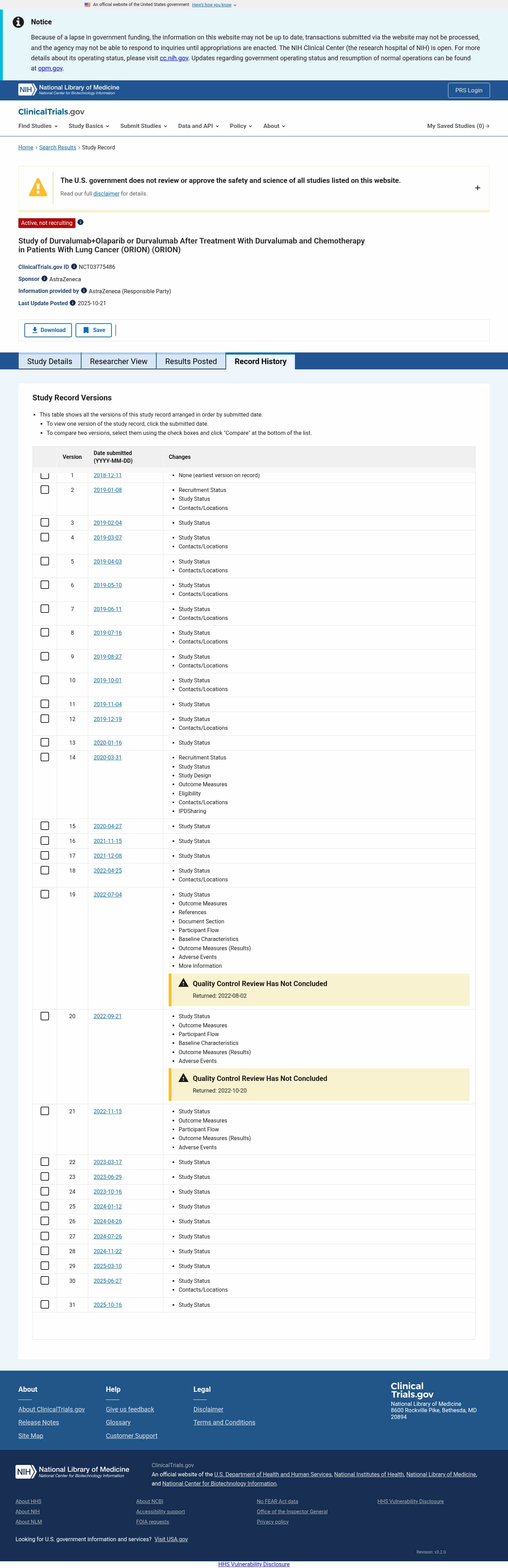Visit the cc.nih.gov link
This screenshot has height=1568, width=508.
[x=174, y=58]
